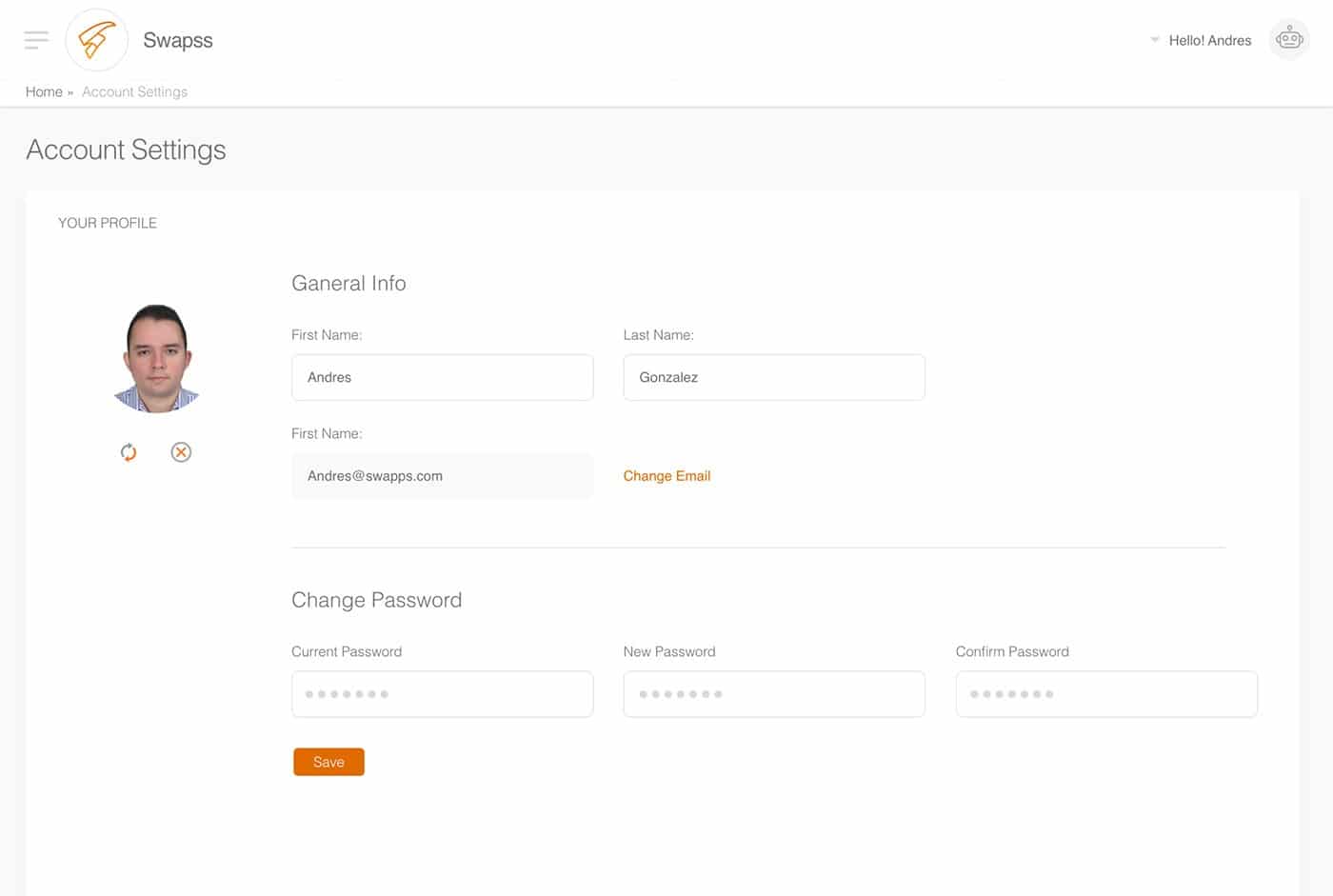Focus the Current Password field
This screenshot has width=1333, height=896.
pyautogui.click(x=443, y=694)
